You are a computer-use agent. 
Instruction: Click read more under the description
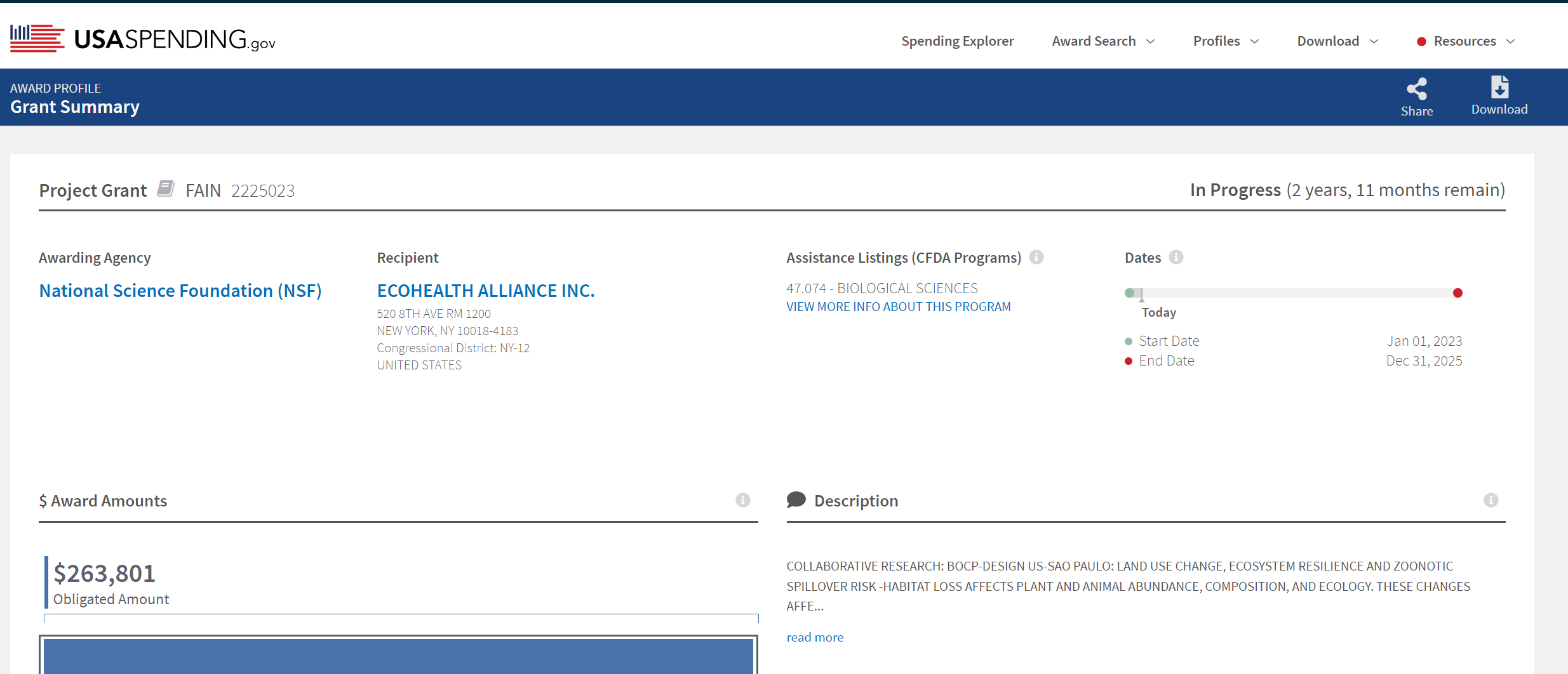[x=815, y=637]
